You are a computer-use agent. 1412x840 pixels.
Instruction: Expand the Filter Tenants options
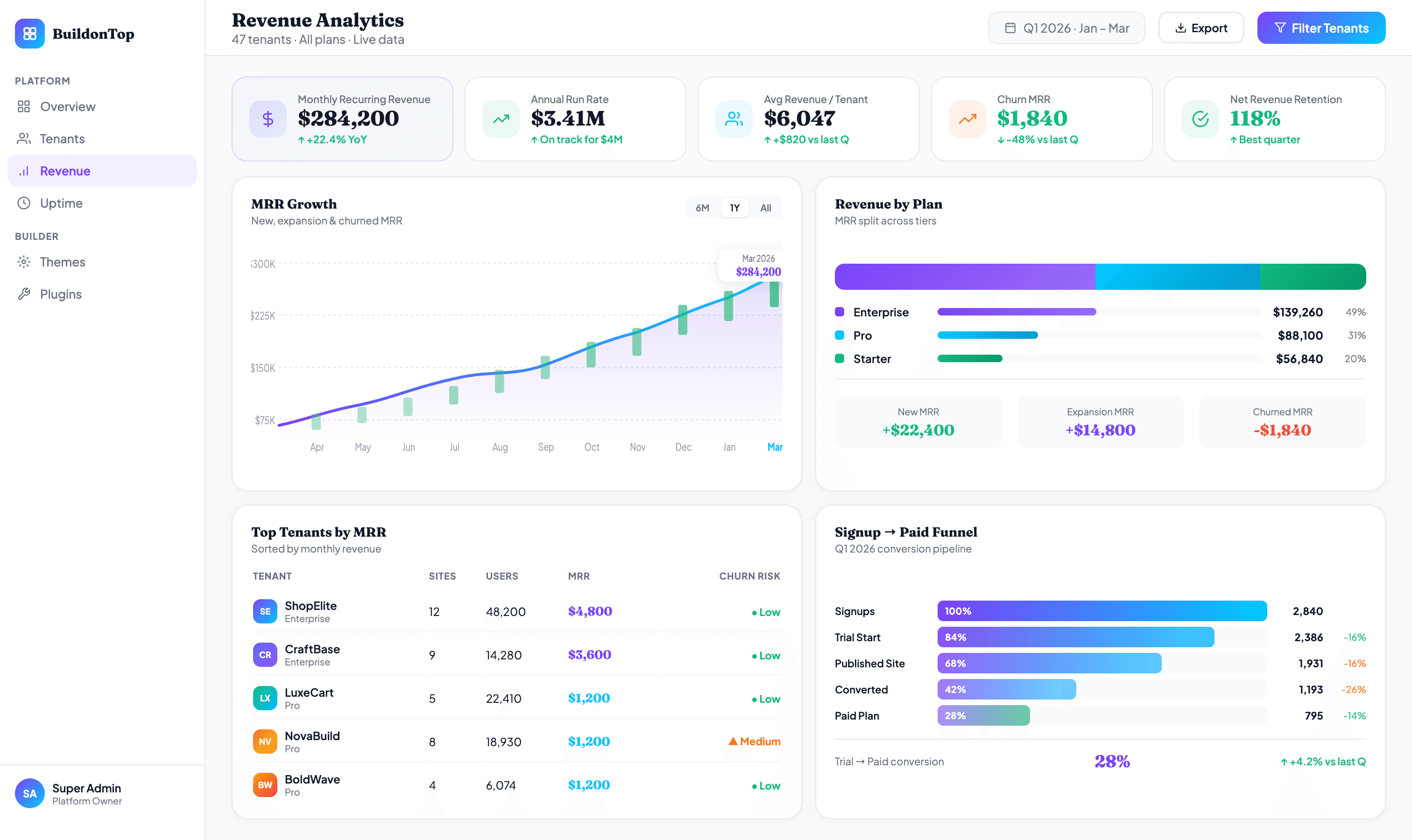click(1321, 27)
